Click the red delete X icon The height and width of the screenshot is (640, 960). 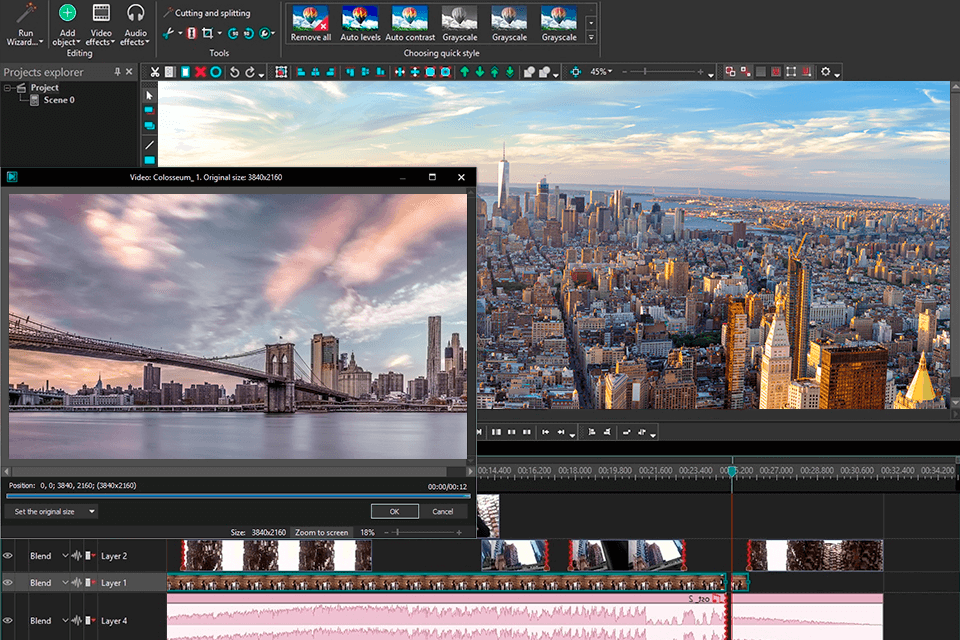coord(200,72)
